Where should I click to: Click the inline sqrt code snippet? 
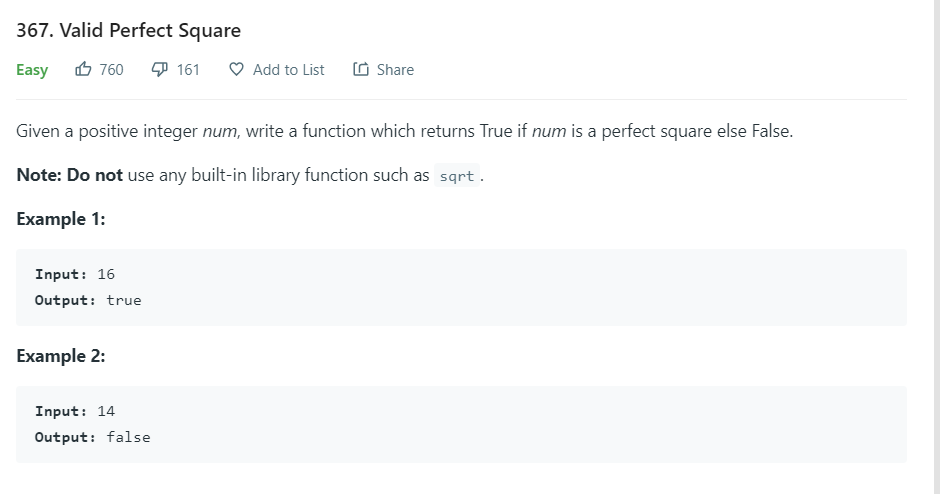(457, 176)
